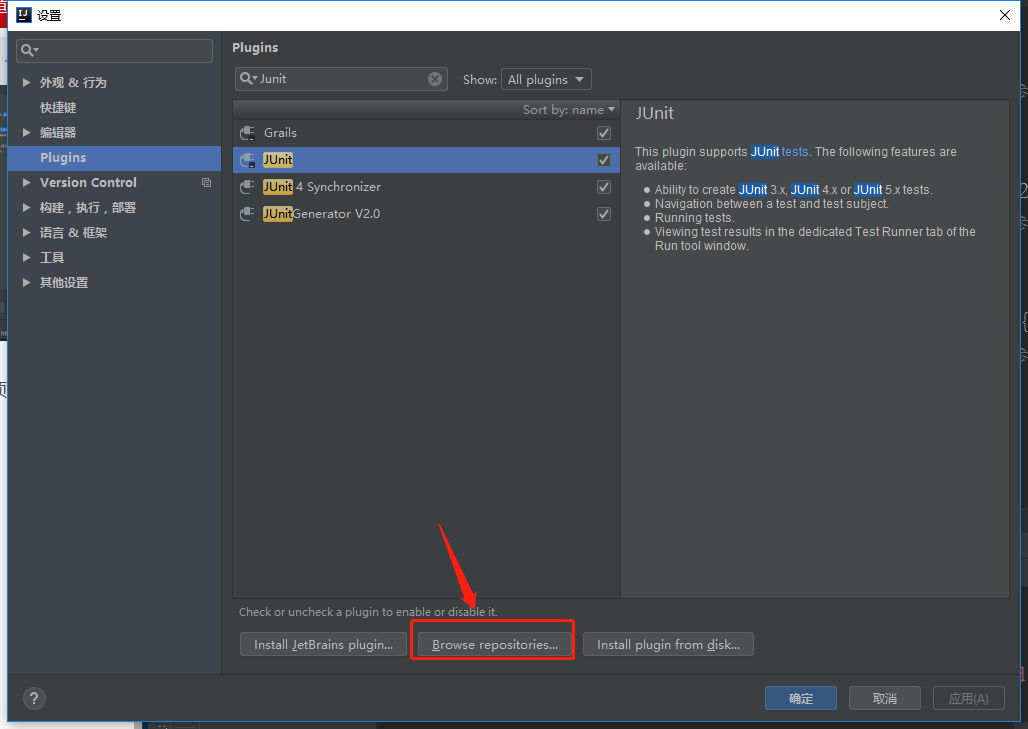This screenshot has height=729, width=1028.
Task: Click Install plugin from disk button
Action: (668, 644)
